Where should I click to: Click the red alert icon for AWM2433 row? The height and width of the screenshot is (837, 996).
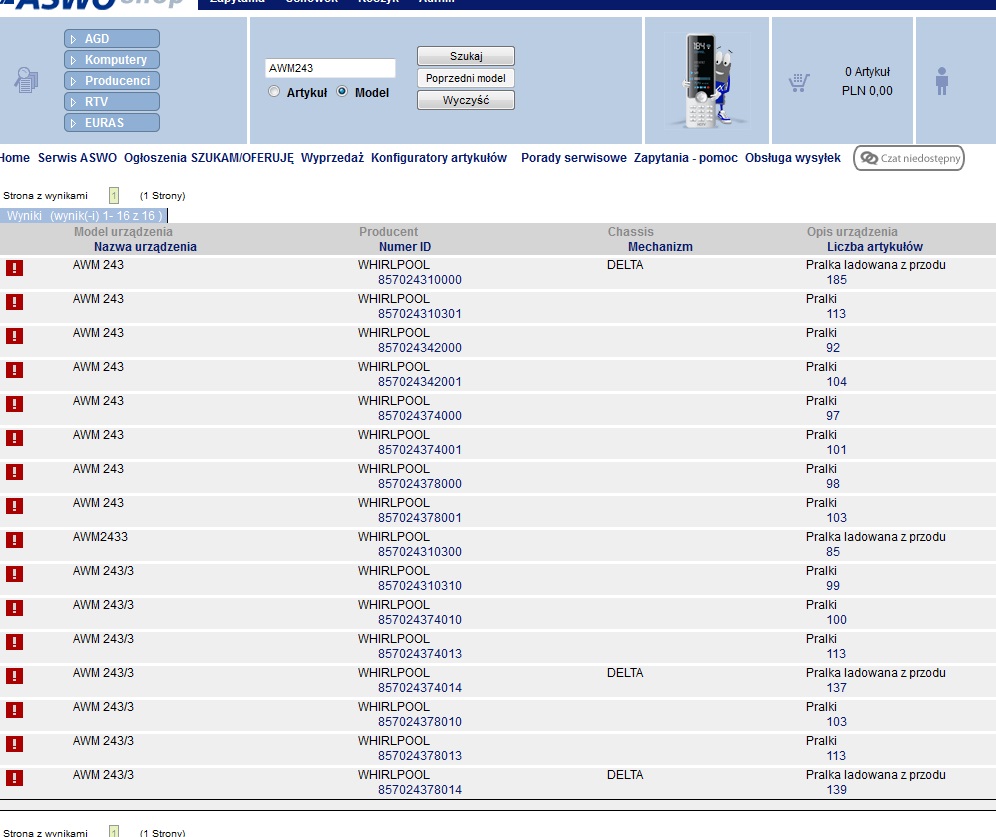point(14,540)
